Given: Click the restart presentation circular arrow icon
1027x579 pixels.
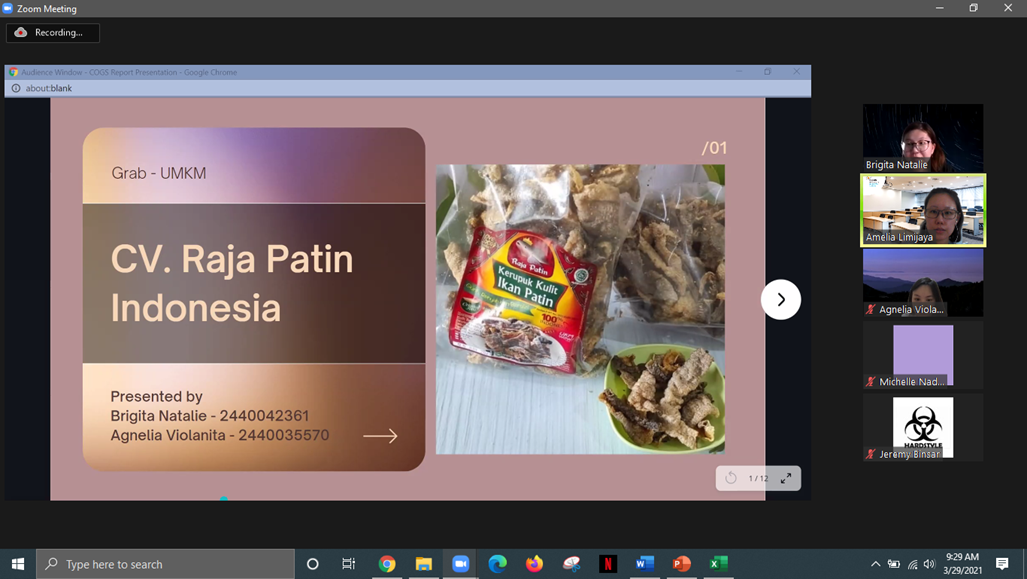Looking at the screenshot, I should click(x=731, y=478).
